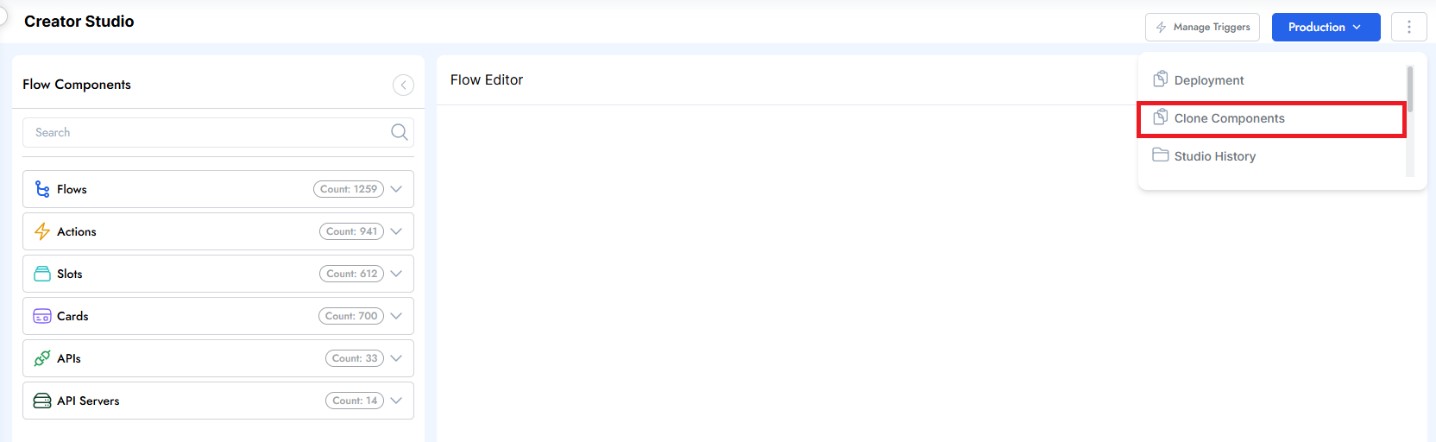Click the Creator Studio title
1436x442 pixels.
point(79,21)
